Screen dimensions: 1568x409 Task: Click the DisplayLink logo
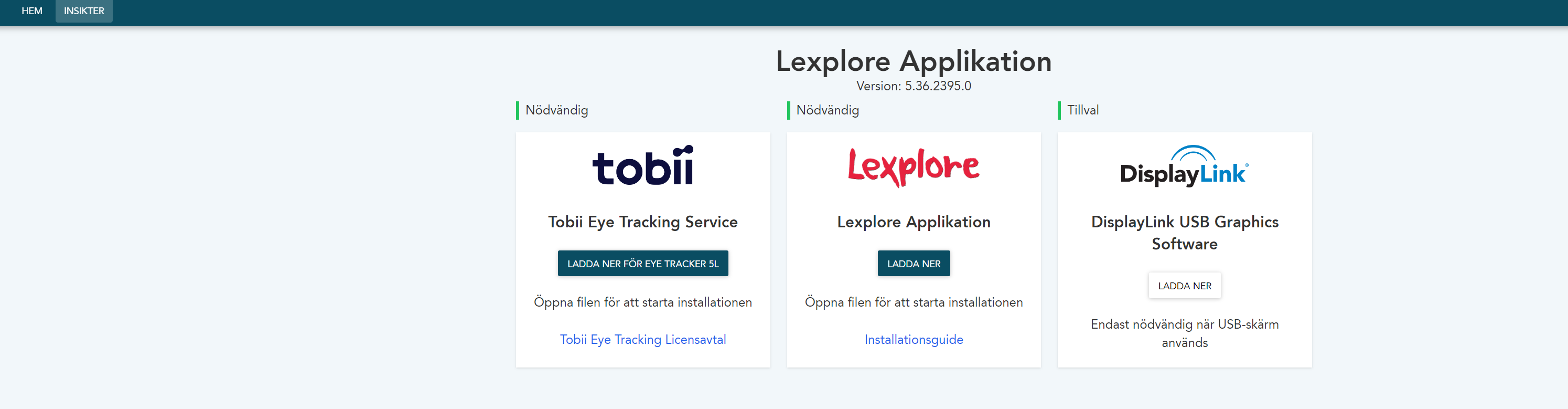coord(1184,166)
